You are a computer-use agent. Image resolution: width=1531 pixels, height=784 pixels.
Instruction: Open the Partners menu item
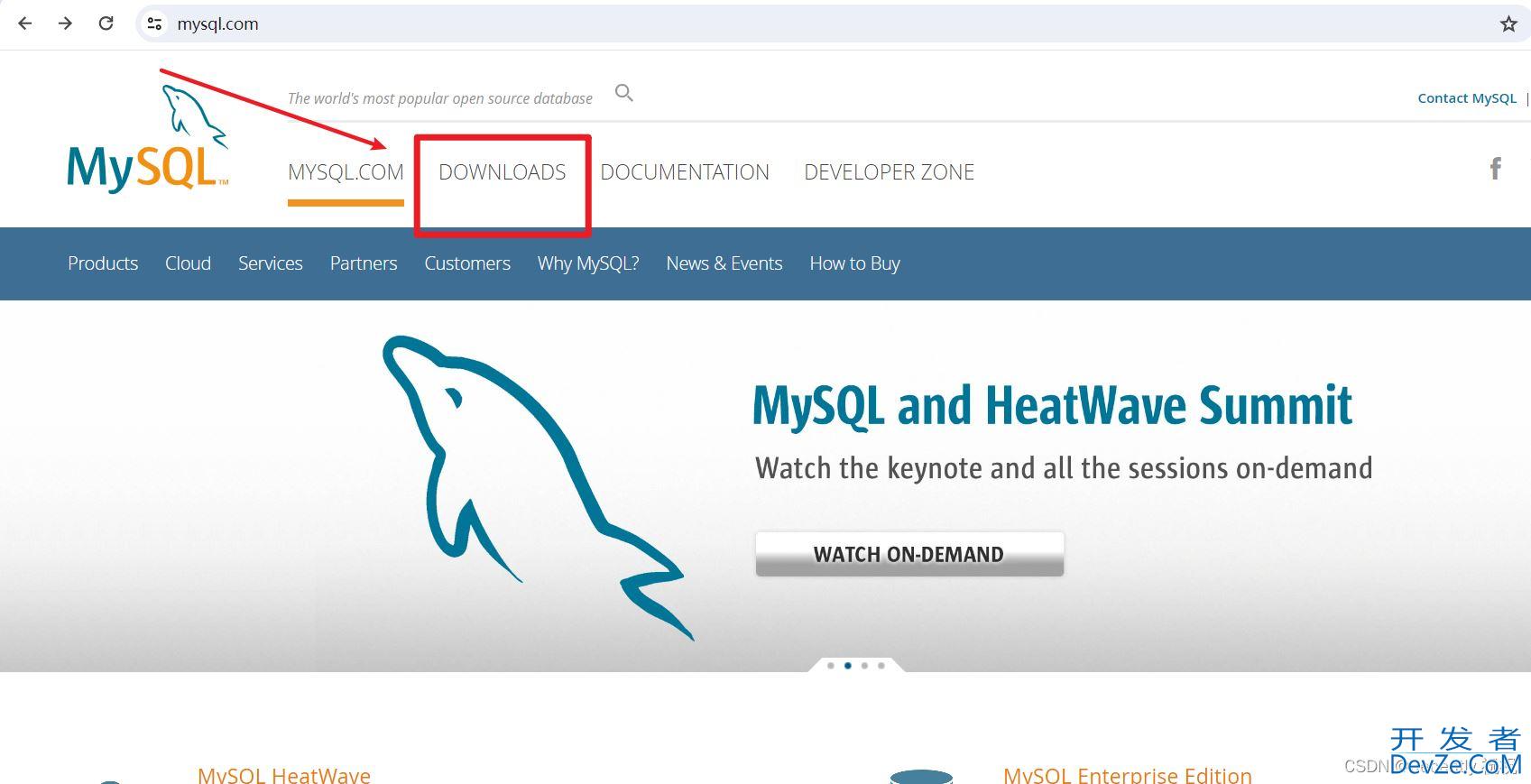364,263
